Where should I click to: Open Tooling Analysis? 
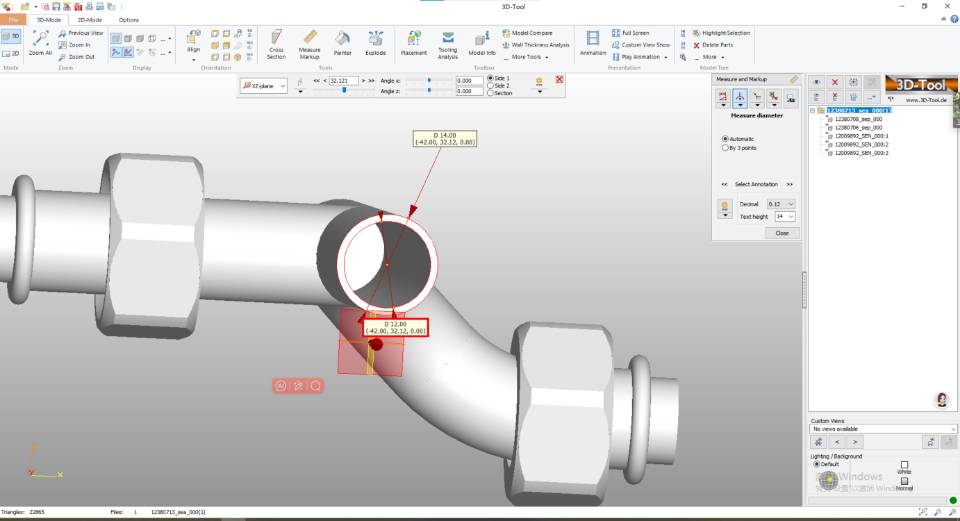click(448, 43)
